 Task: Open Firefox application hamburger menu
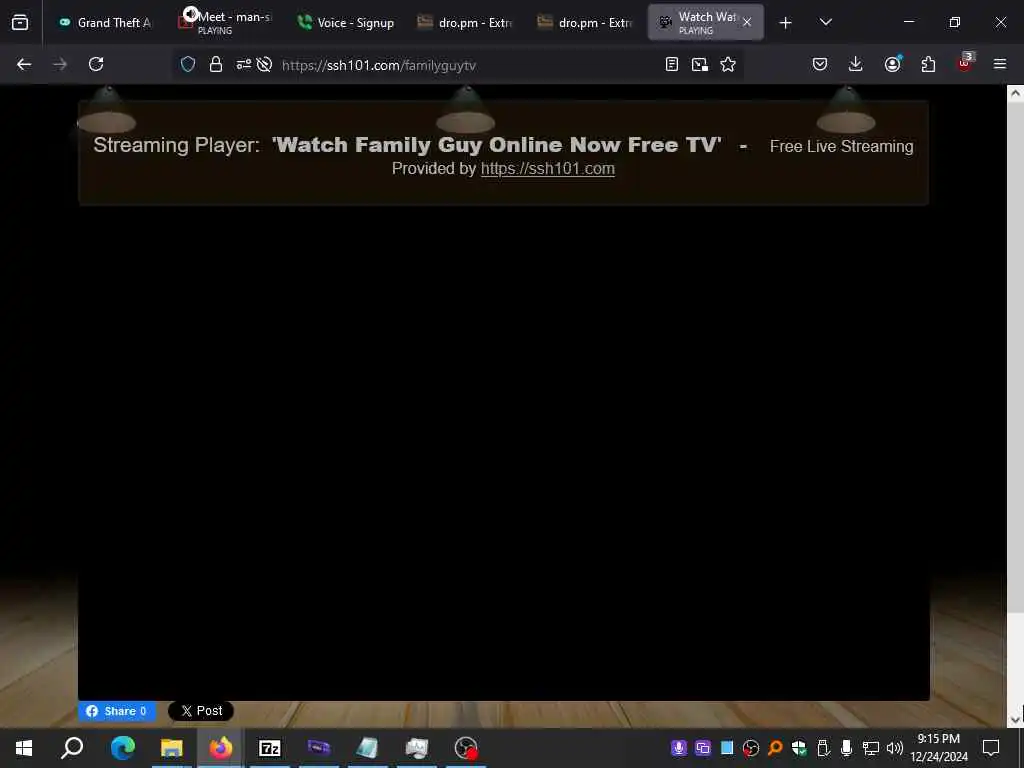(x=999, y=65)
